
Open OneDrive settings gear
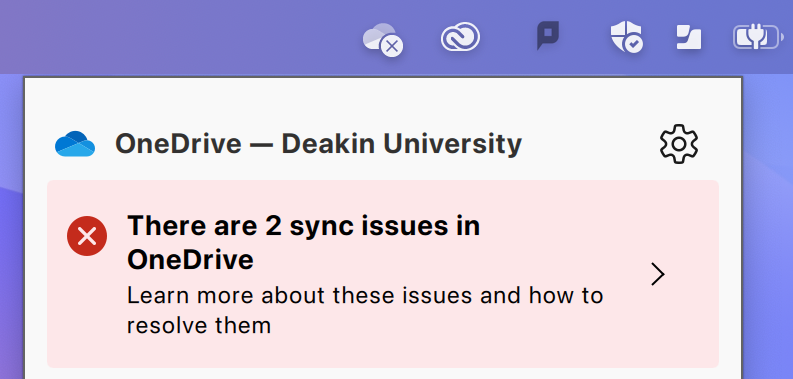679,144
